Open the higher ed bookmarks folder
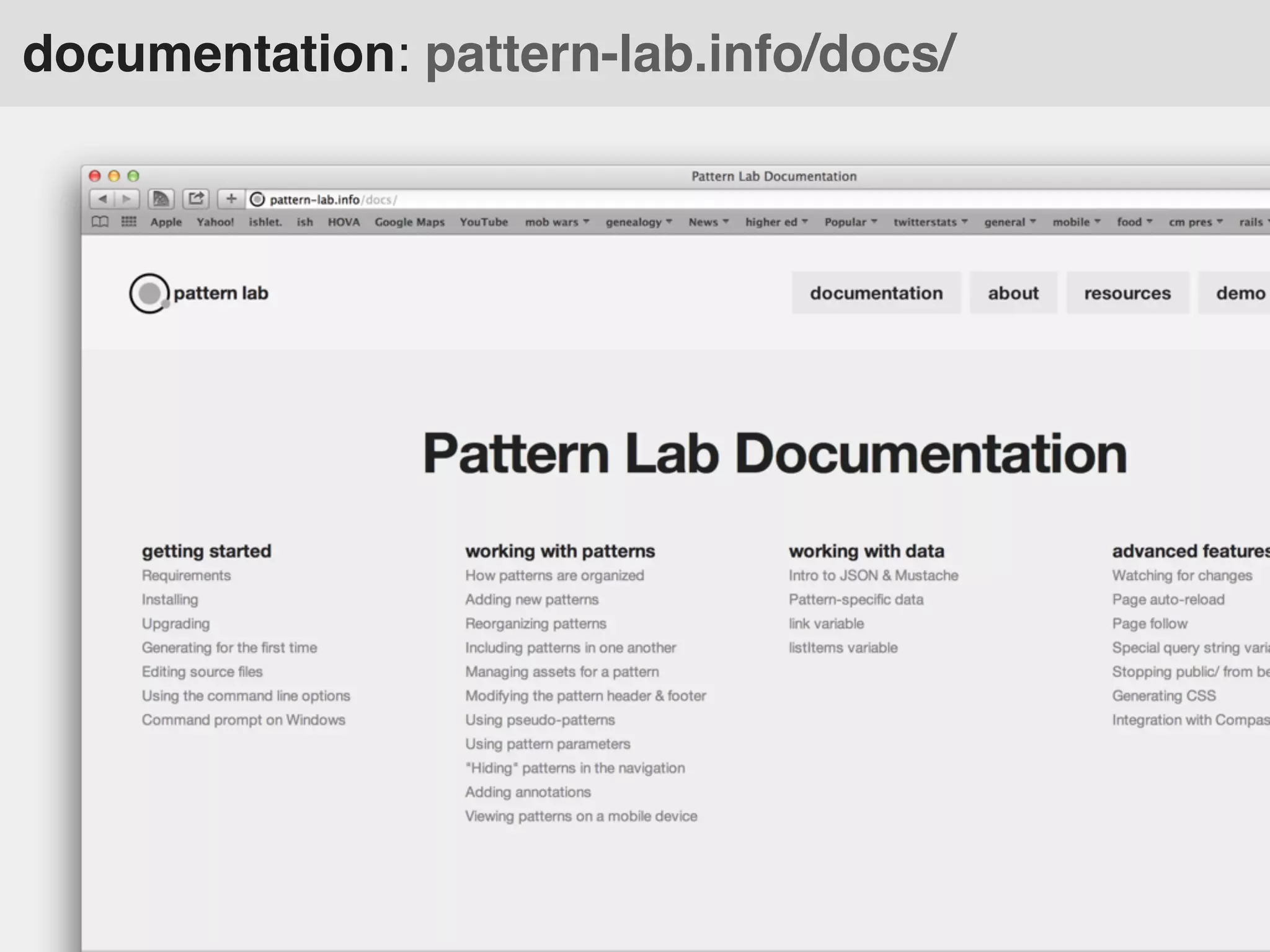The height and width of the screenshot is (952, 1270). pyautogui.click(x=776, y=222)
